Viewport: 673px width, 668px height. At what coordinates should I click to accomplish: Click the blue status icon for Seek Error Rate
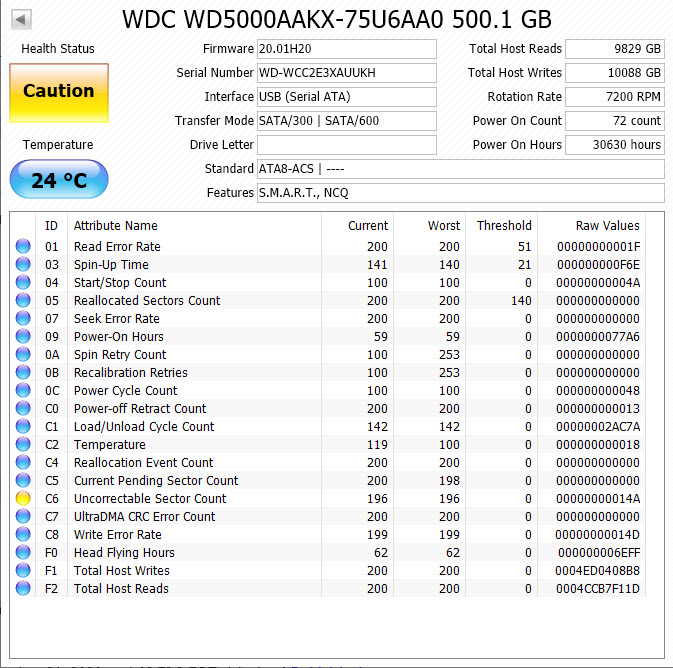coord(23,319)
